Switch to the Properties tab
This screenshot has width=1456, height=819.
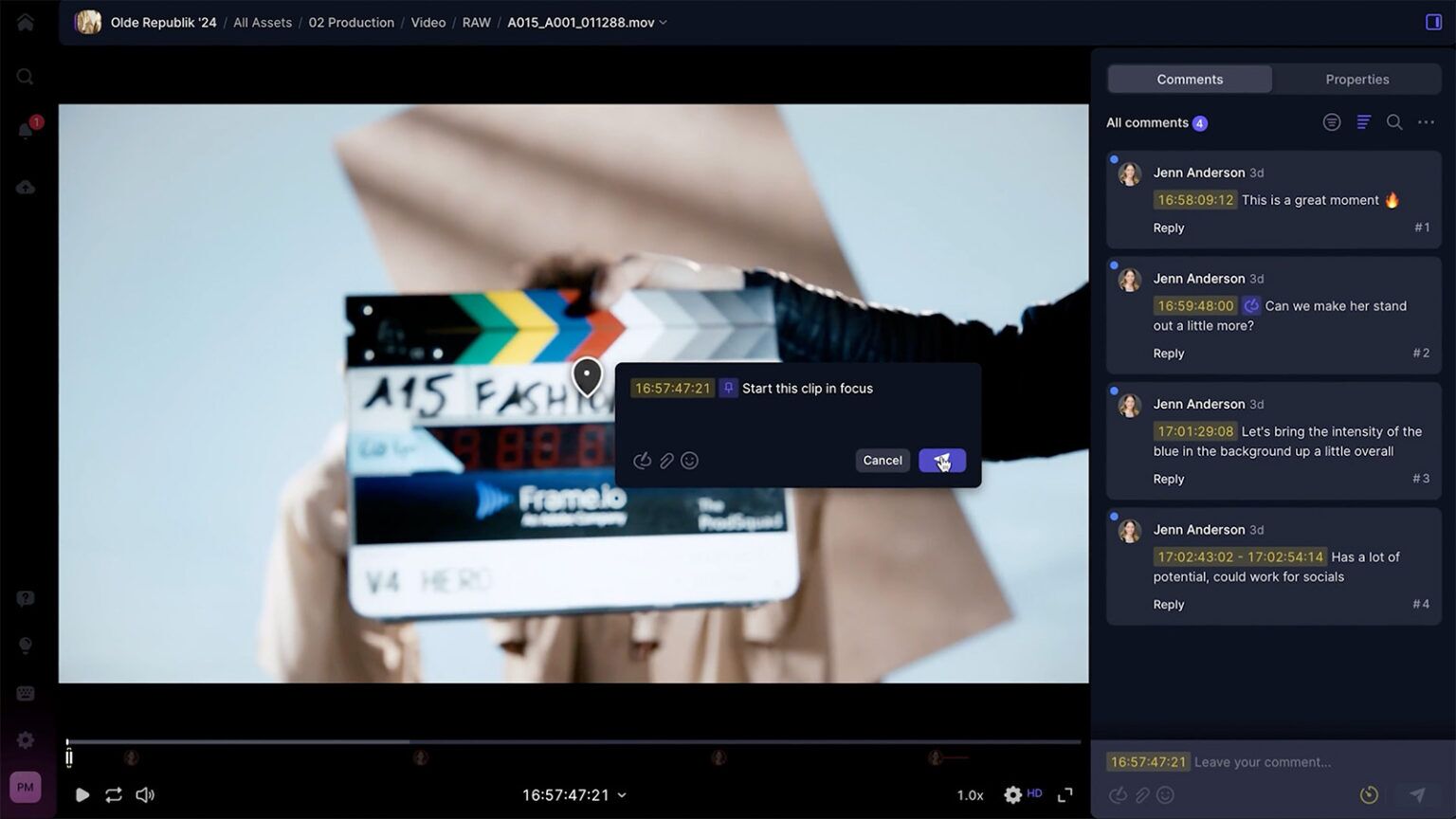(x=1357, y=79)
